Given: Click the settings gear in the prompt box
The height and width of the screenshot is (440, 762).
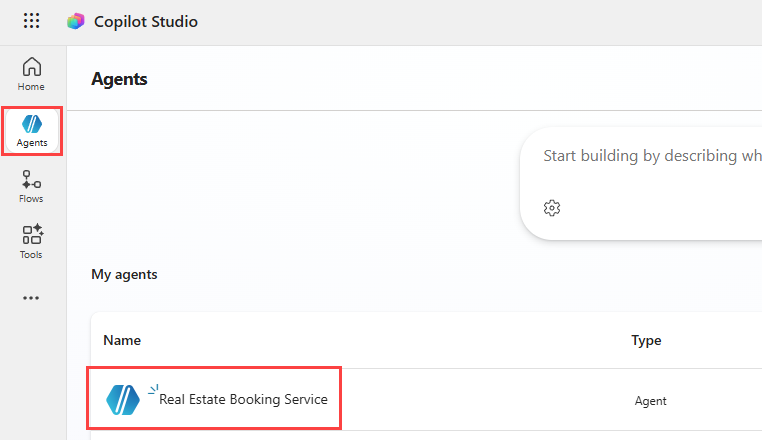Looking at the screenshot, I should tap(552, 208).
